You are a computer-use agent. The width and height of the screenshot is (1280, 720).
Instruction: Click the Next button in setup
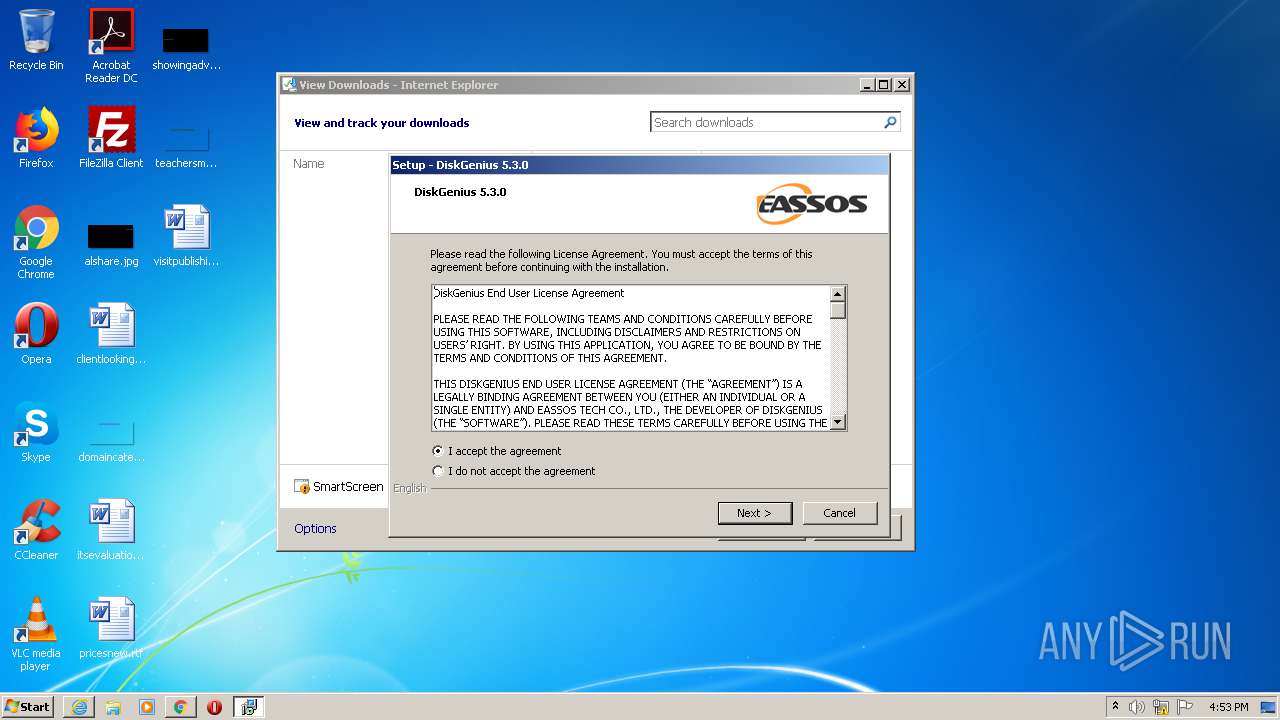pos(755,513)
